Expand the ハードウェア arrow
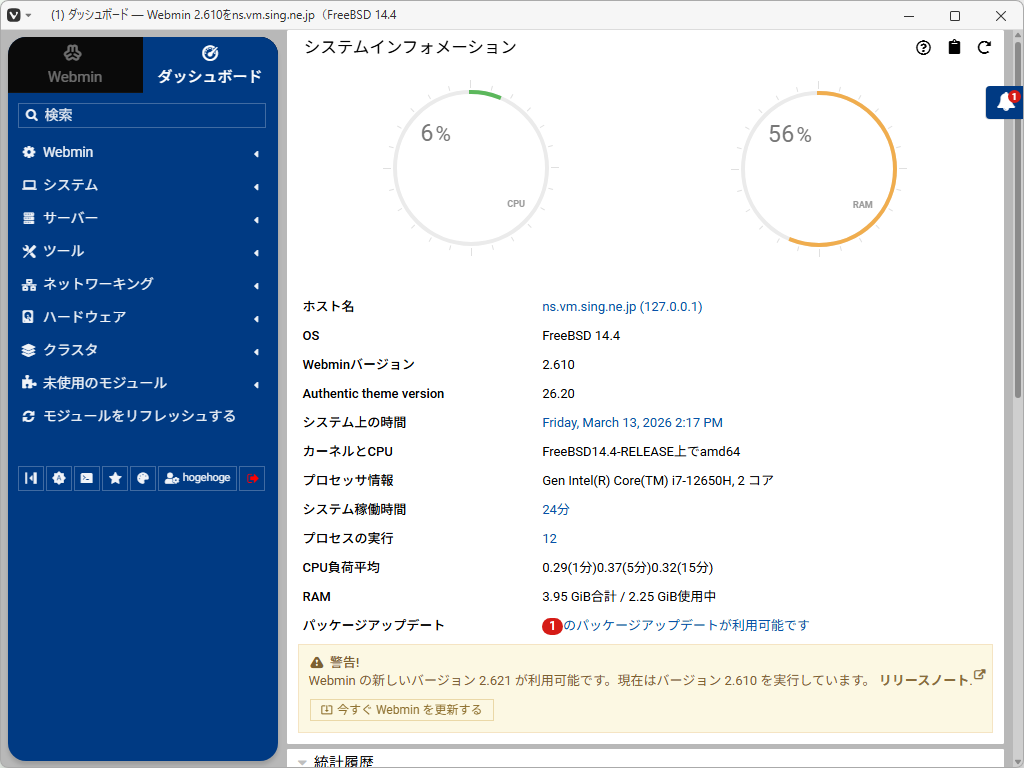 pyautogui.click(x=257, y=319)
